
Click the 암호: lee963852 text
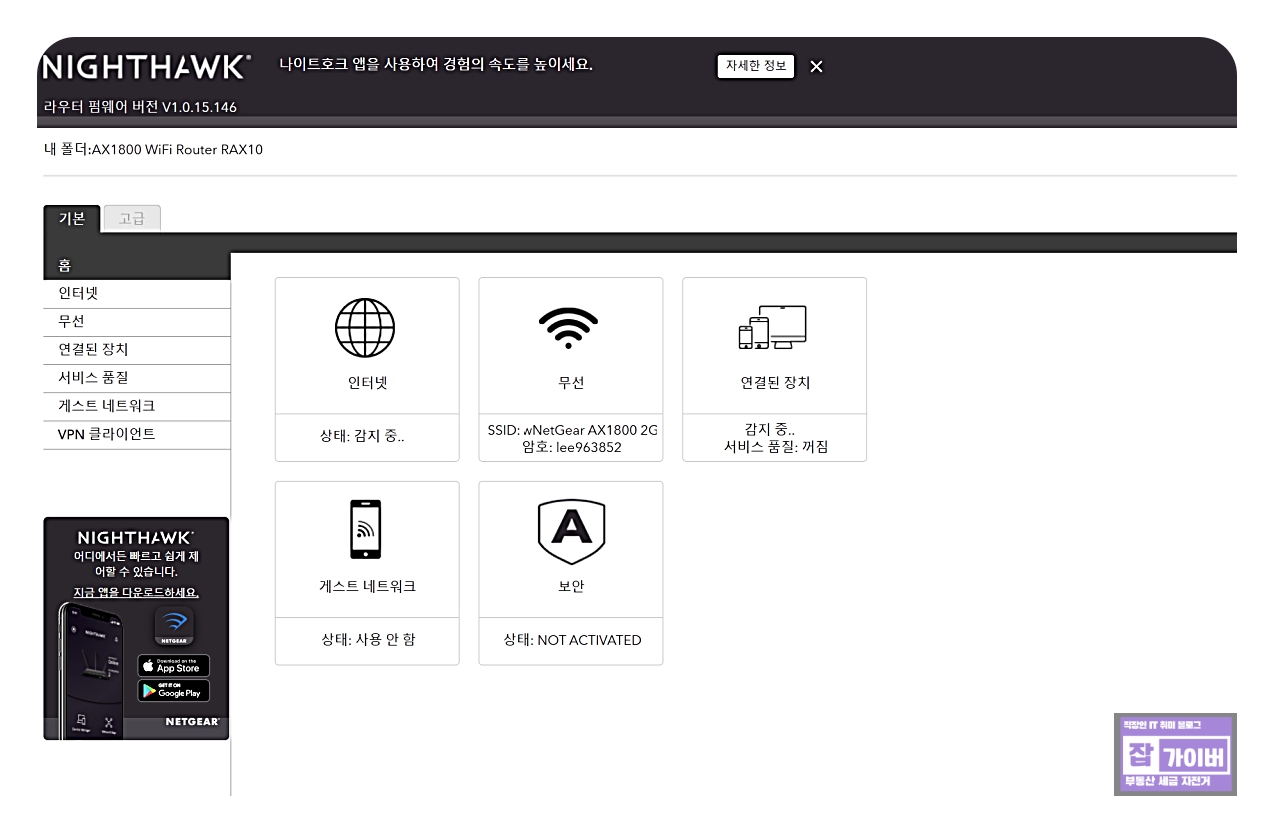(x=571, y=447)
